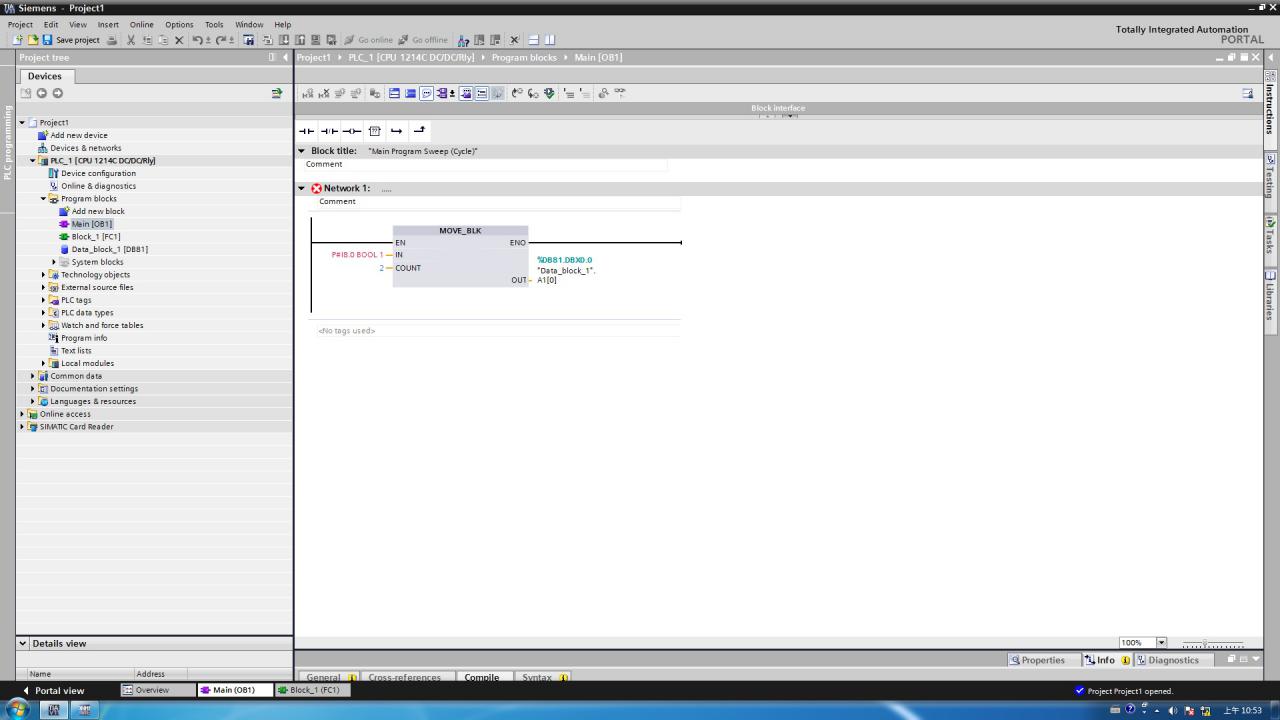The height and width of the screenshot is (720, 1280).
Task: Collapse the Project1 tree node
Action: tap(22, 123)
